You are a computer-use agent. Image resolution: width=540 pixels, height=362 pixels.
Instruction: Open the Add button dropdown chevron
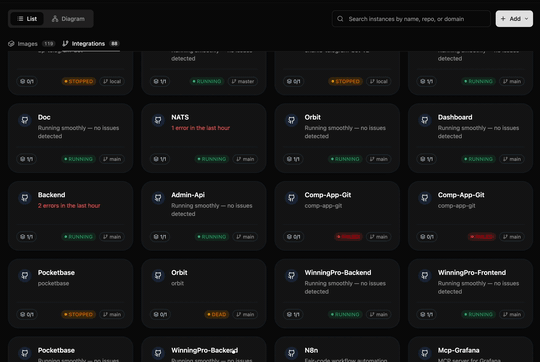point(527,19)
